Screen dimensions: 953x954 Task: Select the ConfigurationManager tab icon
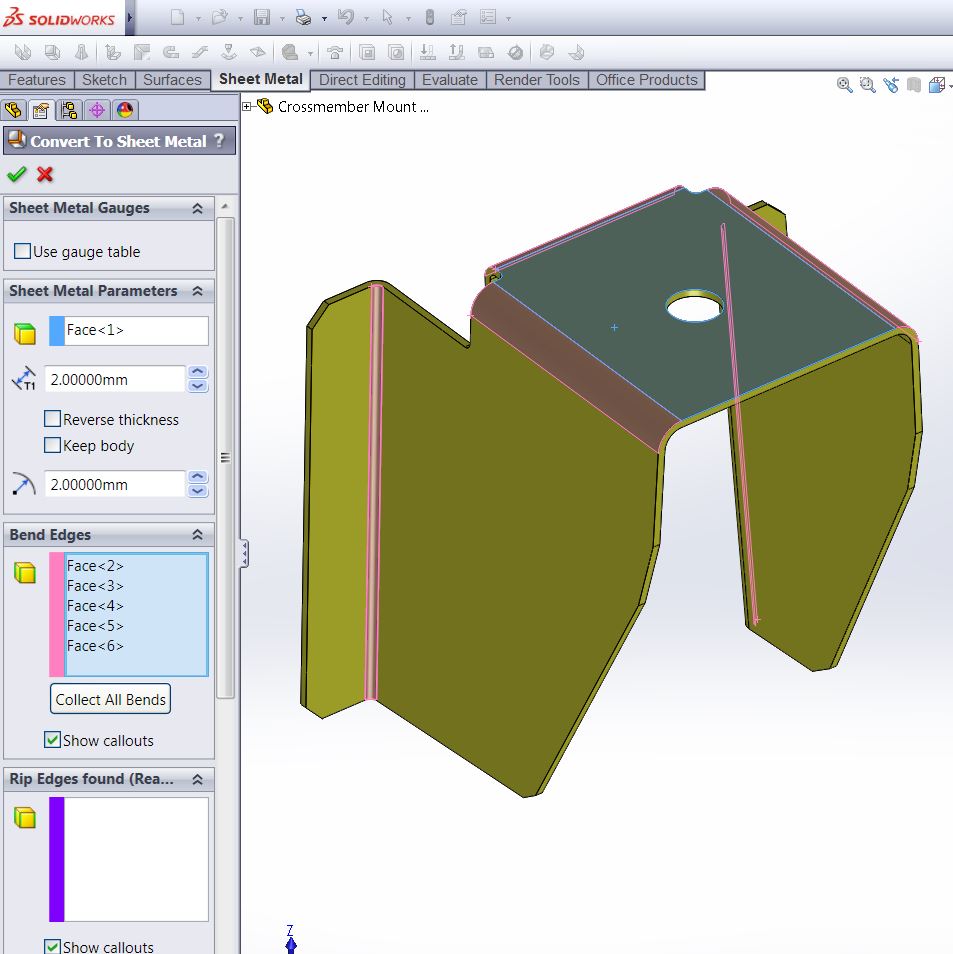68,110
